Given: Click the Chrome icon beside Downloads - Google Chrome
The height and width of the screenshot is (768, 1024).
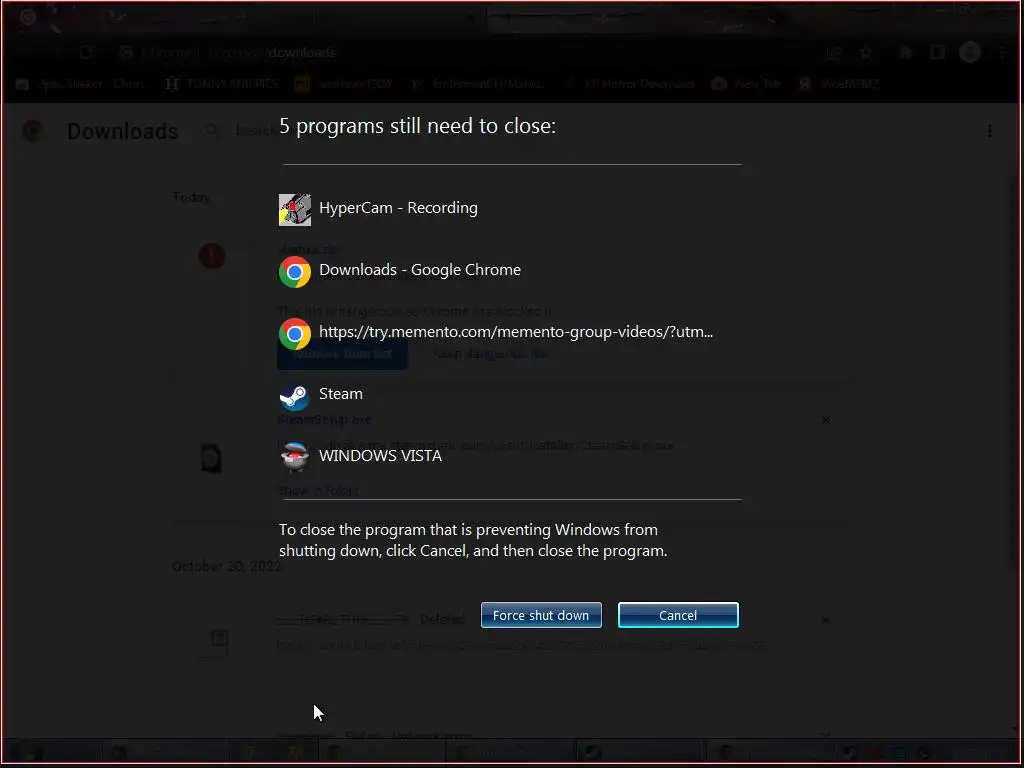Looking at the screenshot, I should (295, 272).
